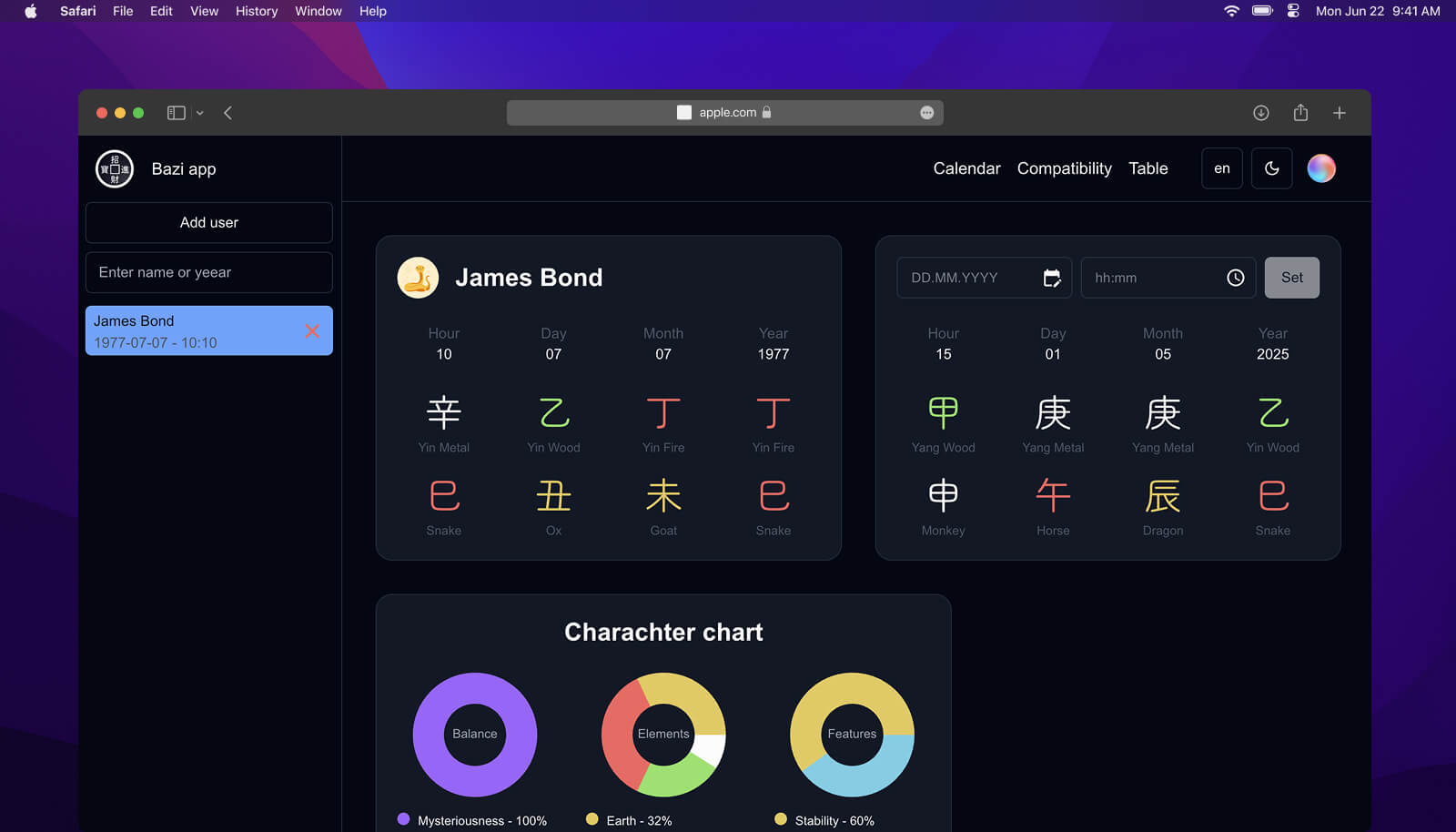Delete James Bond with the red X
The image size is (1456, 832).
point(312,331)
